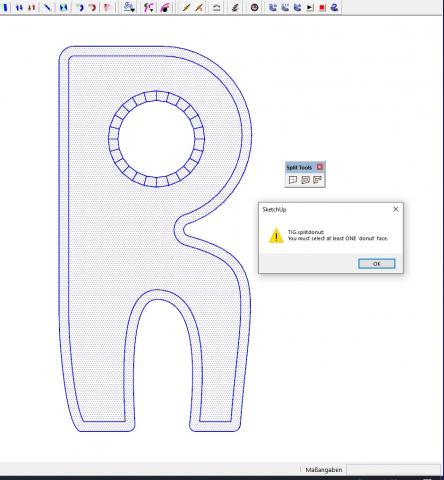
Task: Click the first yellow diagonal pencil icon
Action: click(x=186, y=7)
